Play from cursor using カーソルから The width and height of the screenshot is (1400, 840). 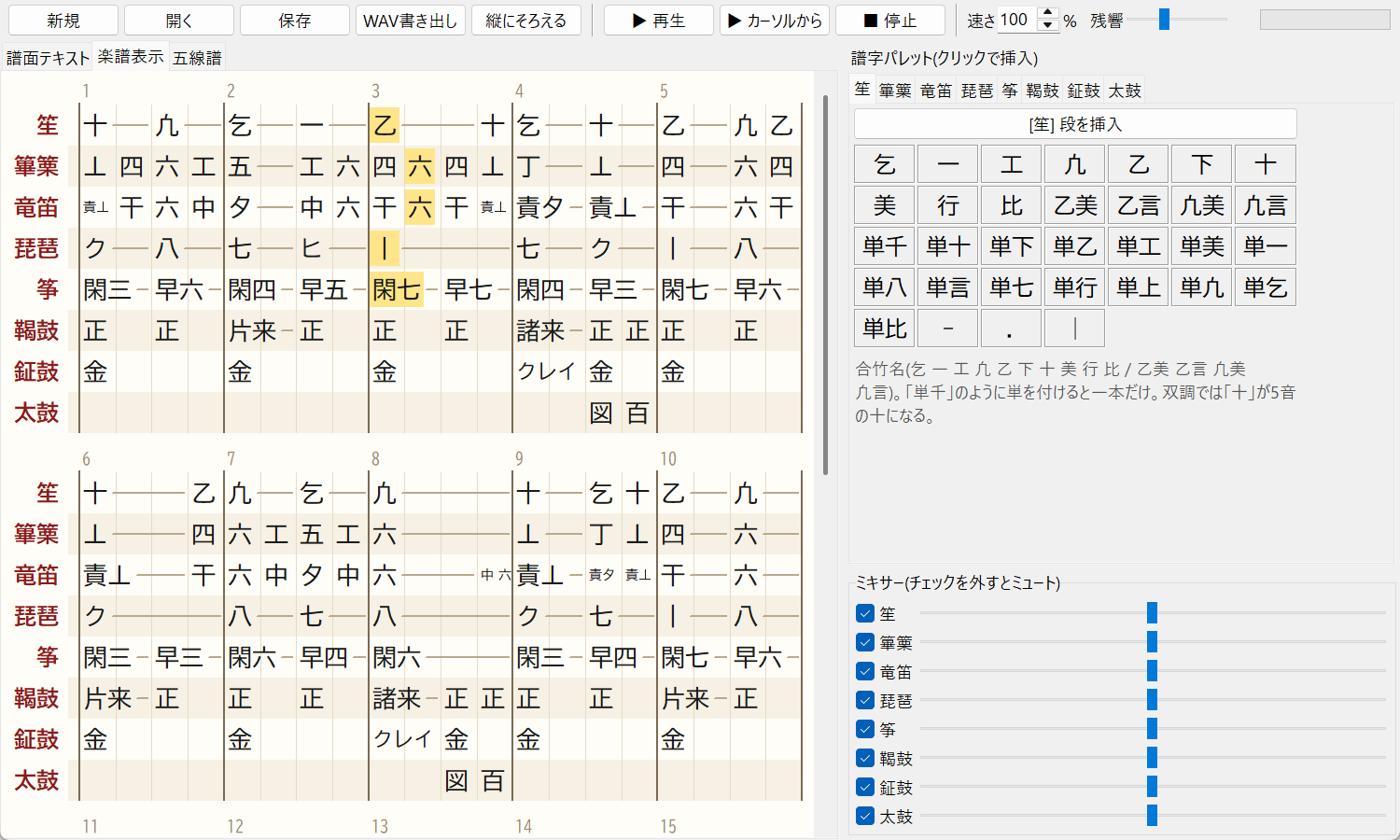pyautogui.click(x=775, y=21)
